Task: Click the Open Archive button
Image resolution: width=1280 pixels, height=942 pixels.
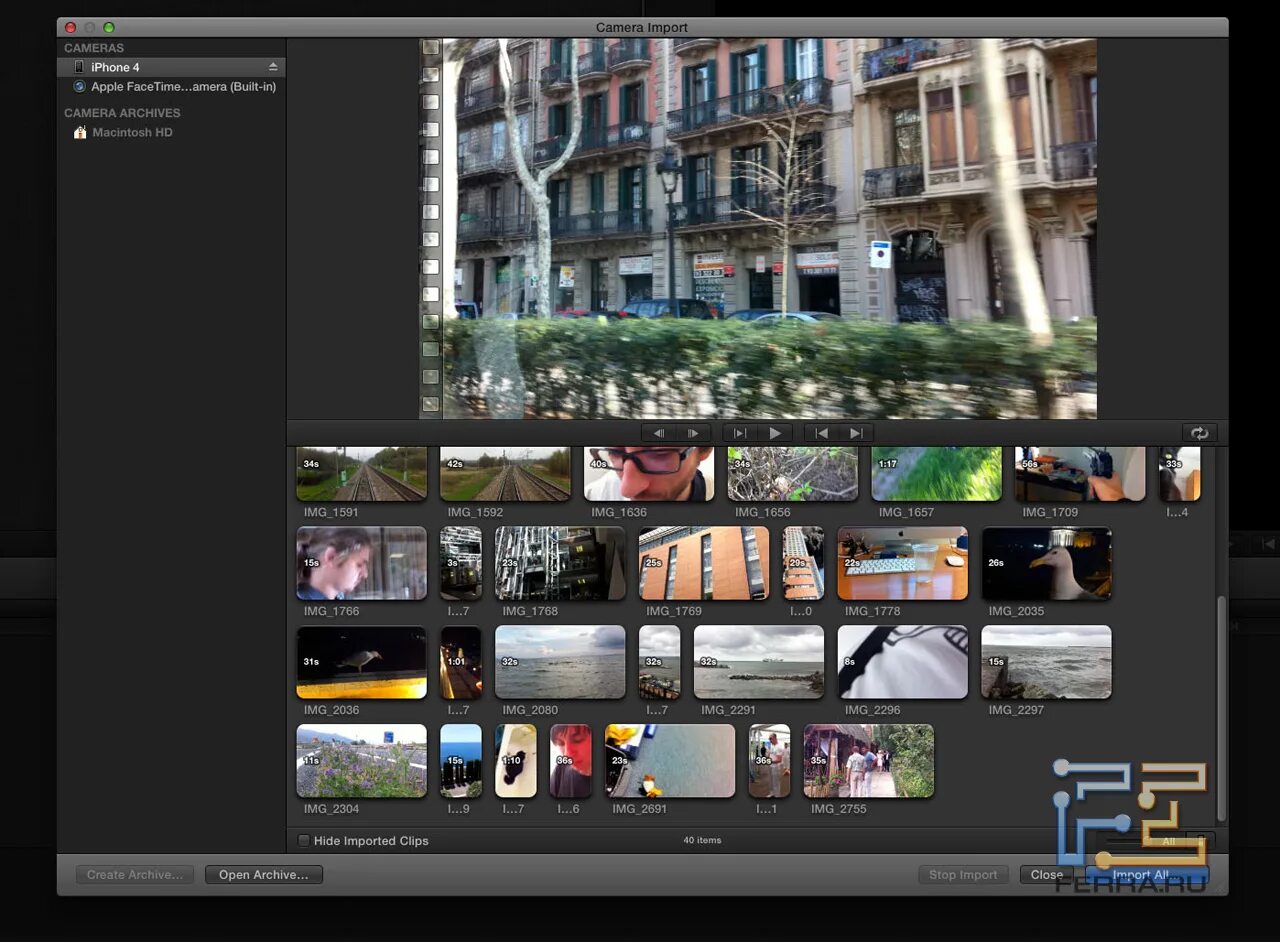Action: [x=264, y=875]
